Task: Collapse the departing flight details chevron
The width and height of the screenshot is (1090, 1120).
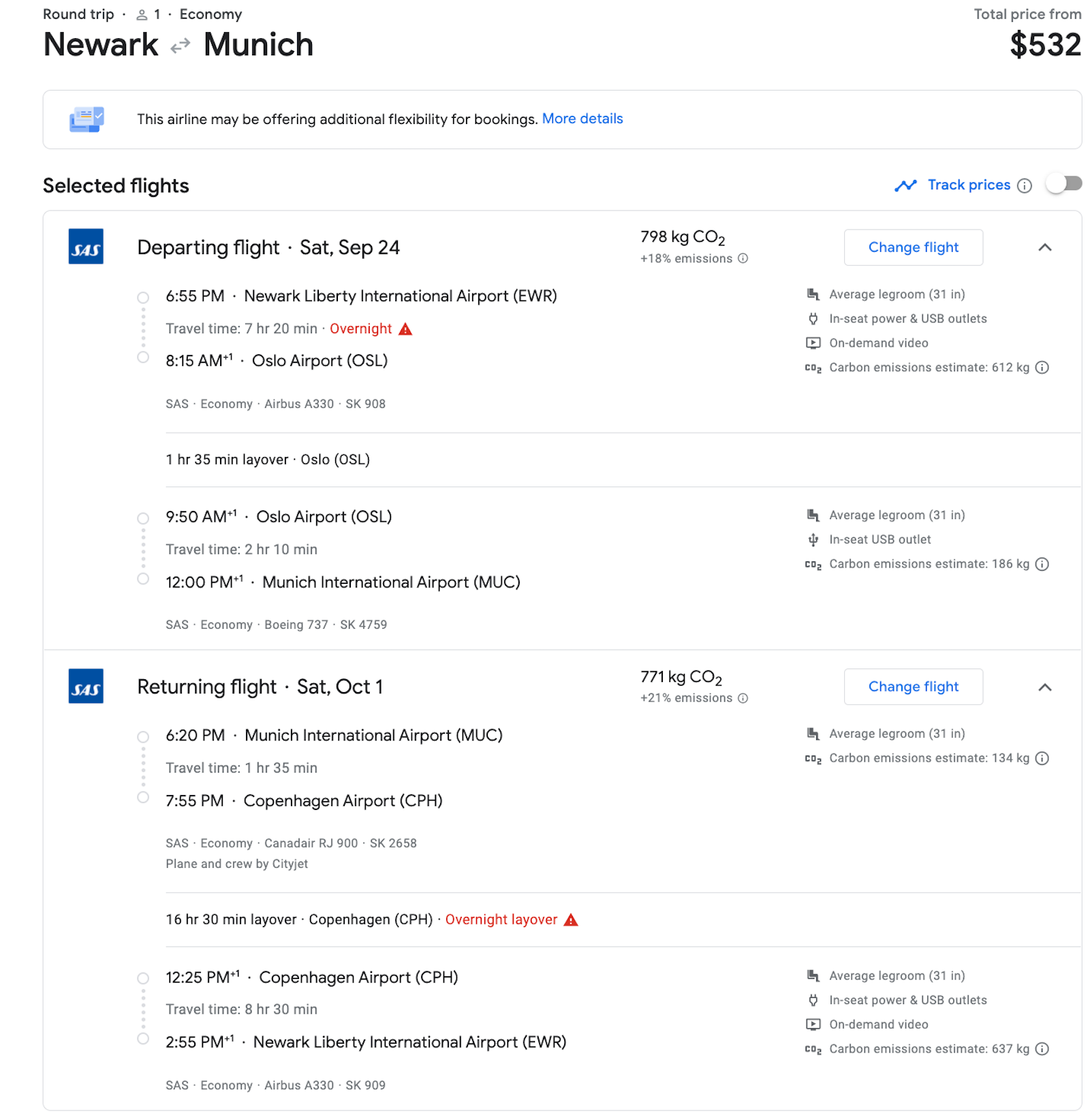Action: 1045,247
